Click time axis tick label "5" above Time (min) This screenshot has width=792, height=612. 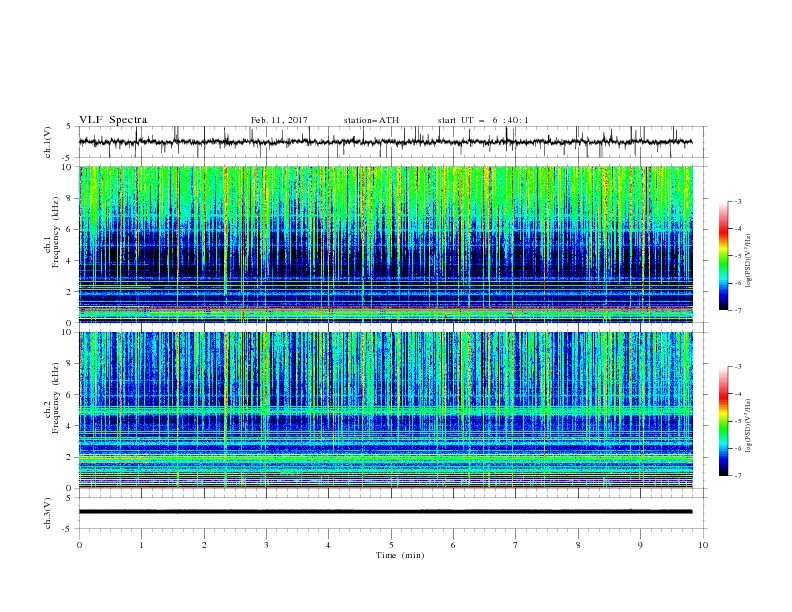coord(391,545)
